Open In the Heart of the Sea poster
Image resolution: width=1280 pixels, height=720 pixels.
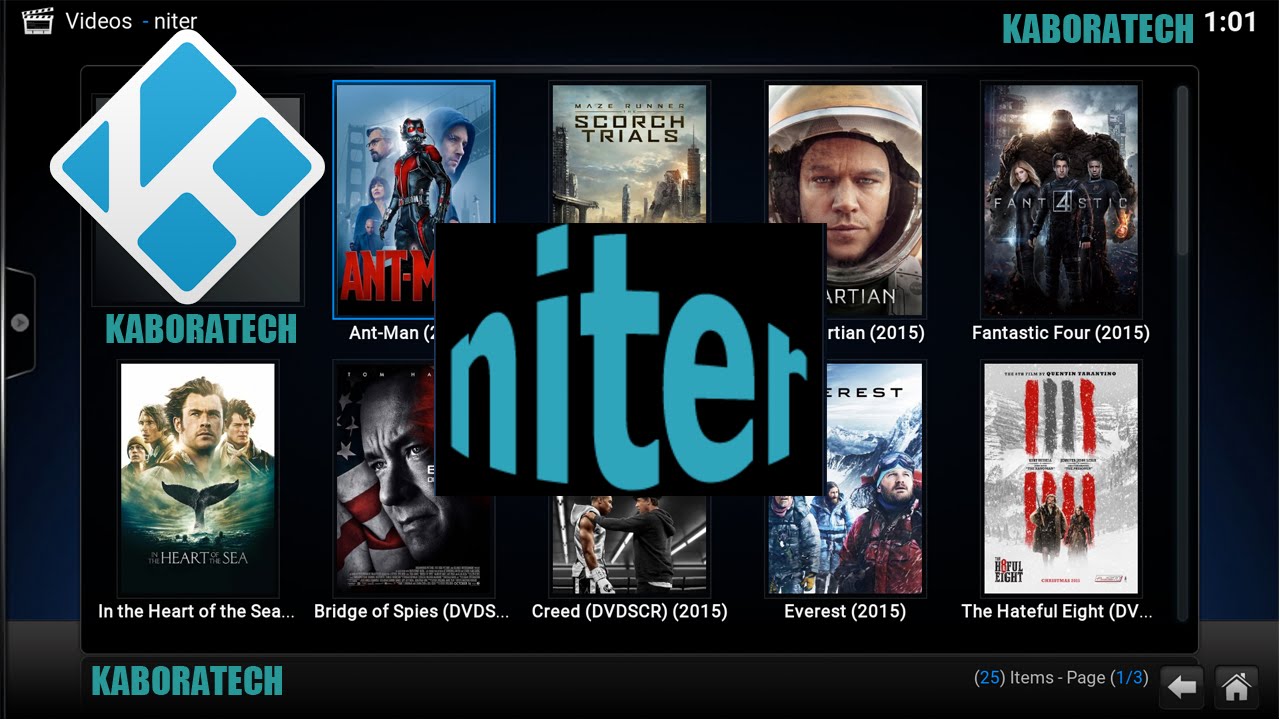(x=197, y=478)
